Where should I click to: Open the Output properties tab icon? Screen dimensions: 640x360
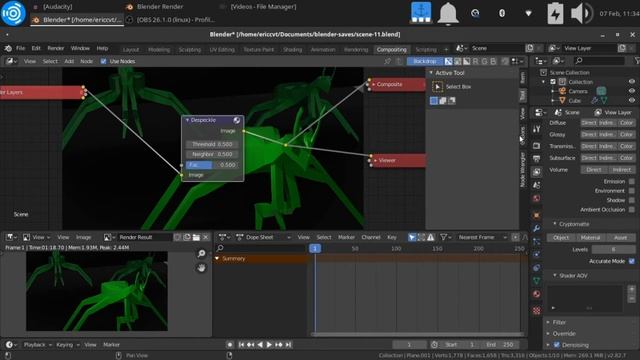(537, 159)
